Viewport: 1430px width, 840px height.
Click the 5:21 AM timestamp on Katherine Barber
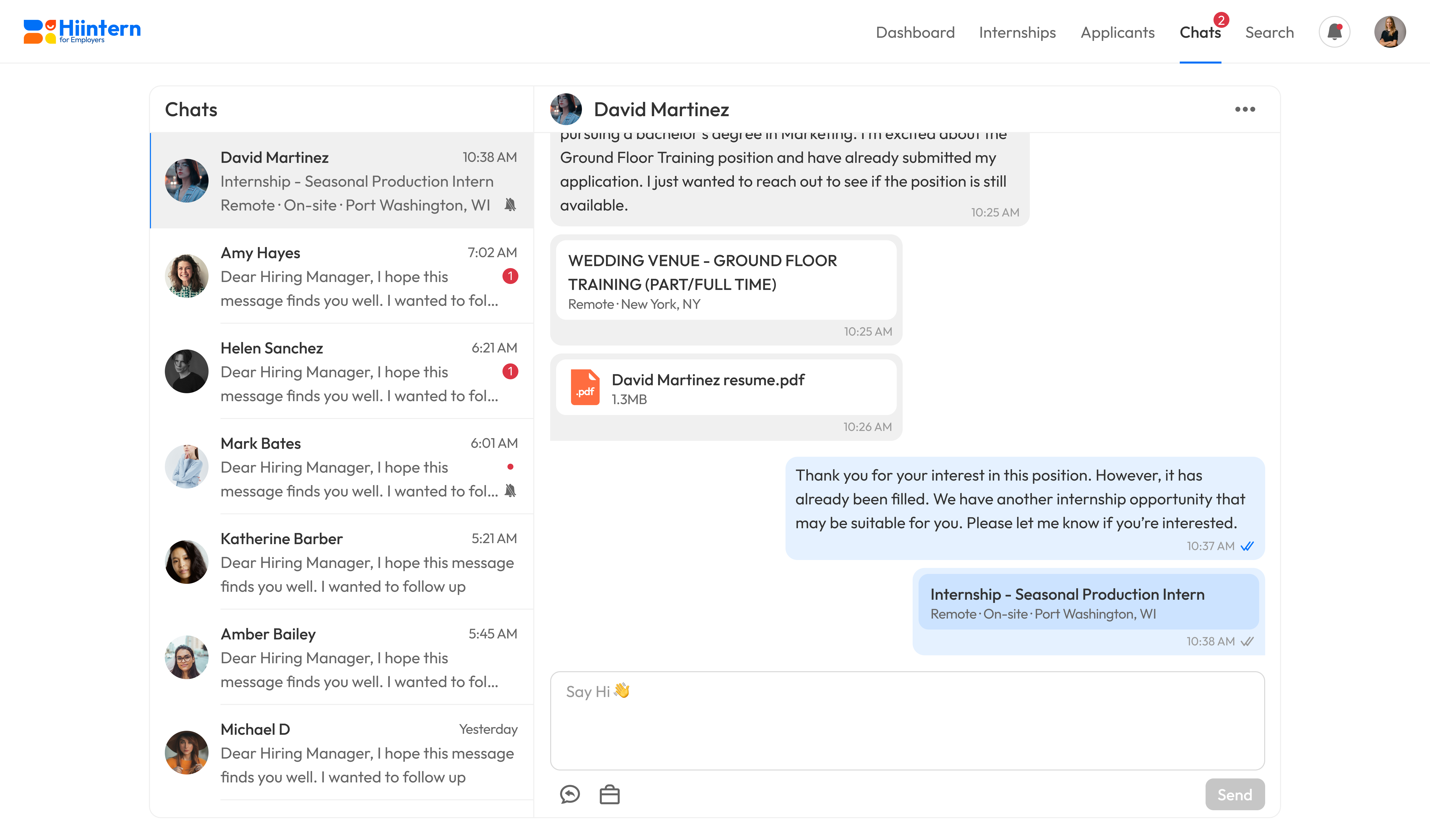pos(494,539)
